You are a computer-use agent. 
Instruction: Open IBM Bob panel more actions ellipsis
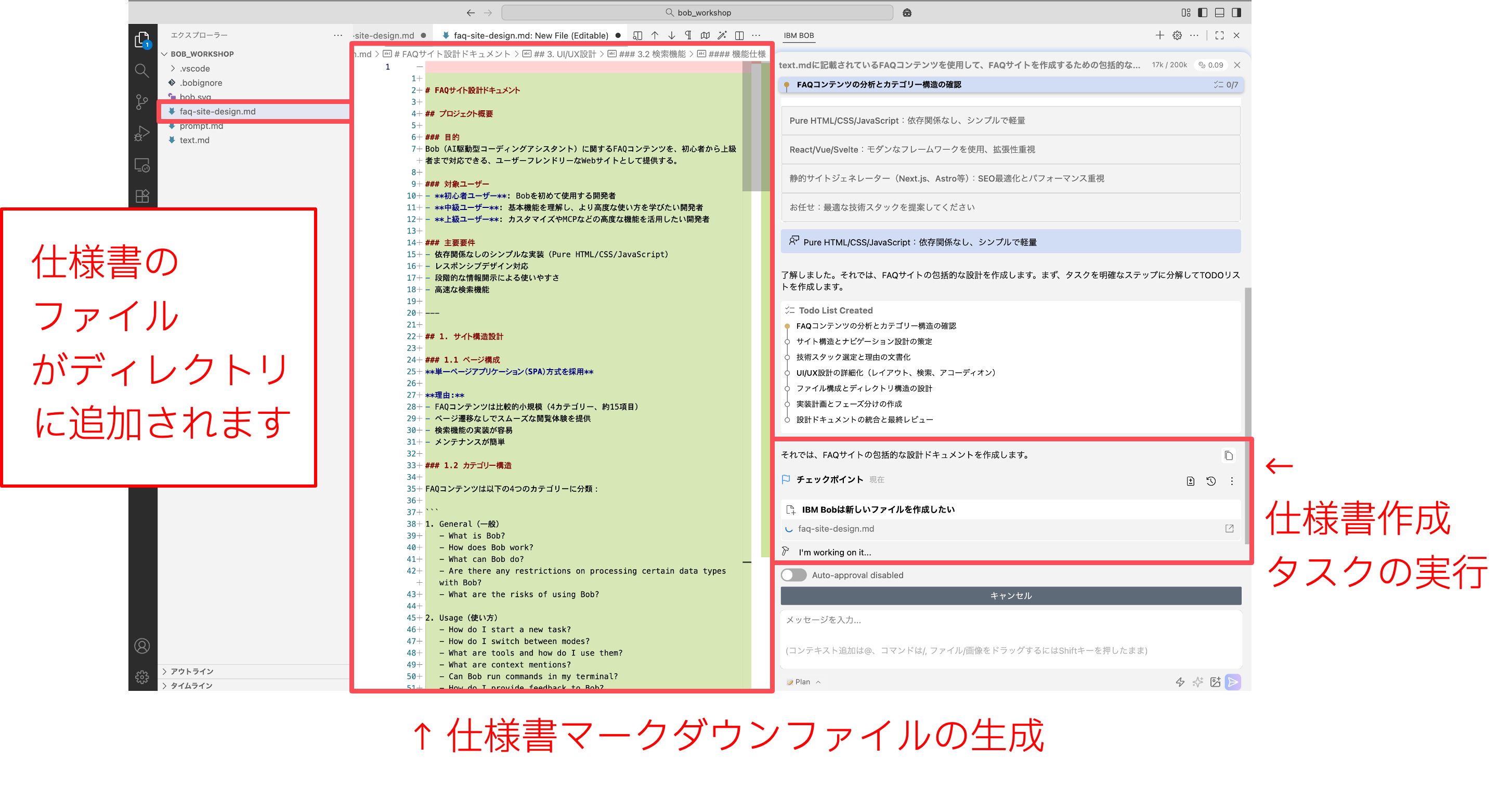1194,35
